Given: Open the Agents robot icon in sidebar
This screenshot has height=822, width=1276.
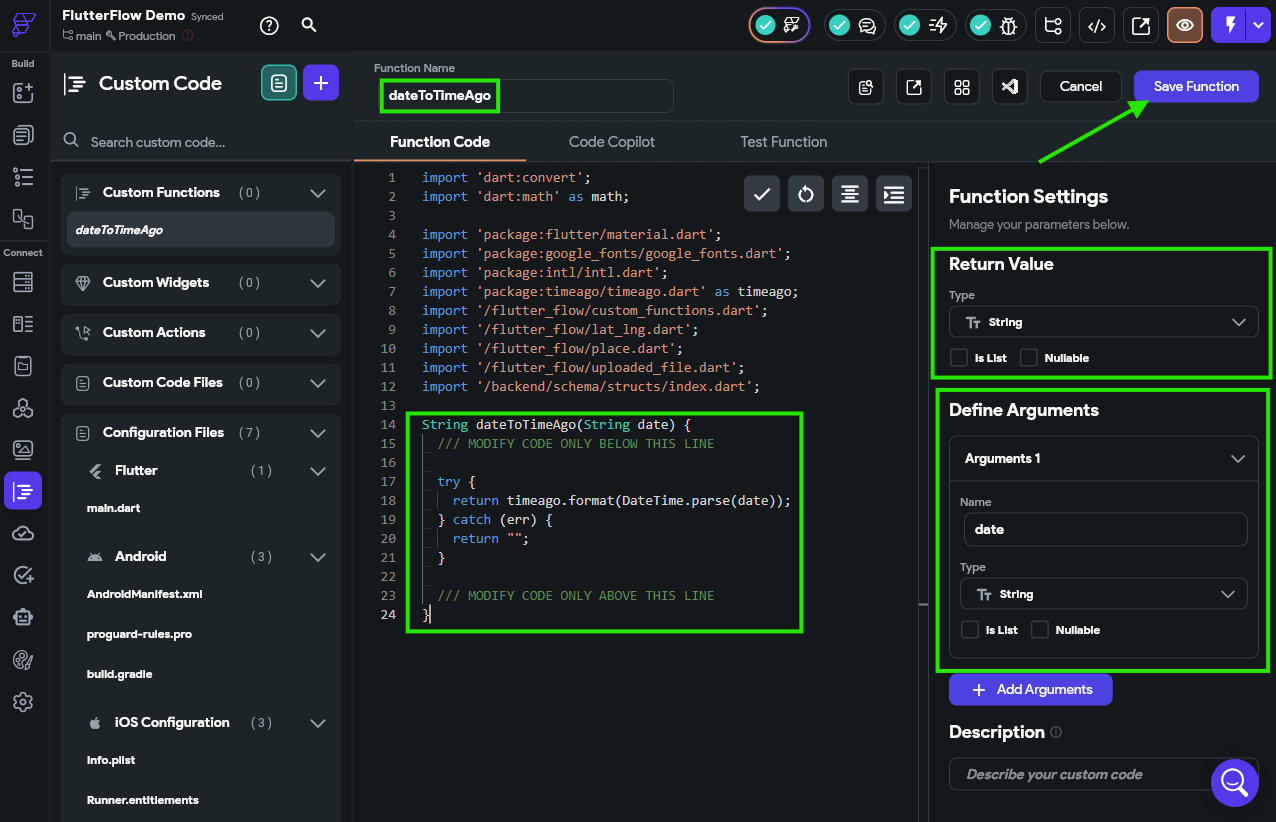Looking at the screenshot, I should pyautogui.click(x=23, y=617).
